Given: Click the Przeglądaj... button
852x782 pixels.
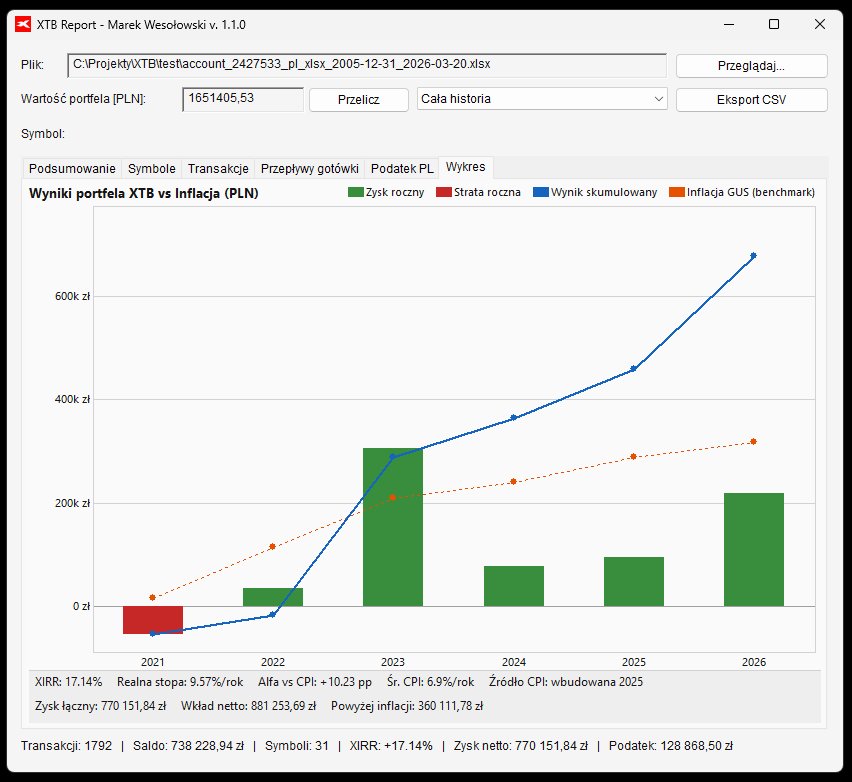Looking at the screenshot, I should click(x=751, y=66).
